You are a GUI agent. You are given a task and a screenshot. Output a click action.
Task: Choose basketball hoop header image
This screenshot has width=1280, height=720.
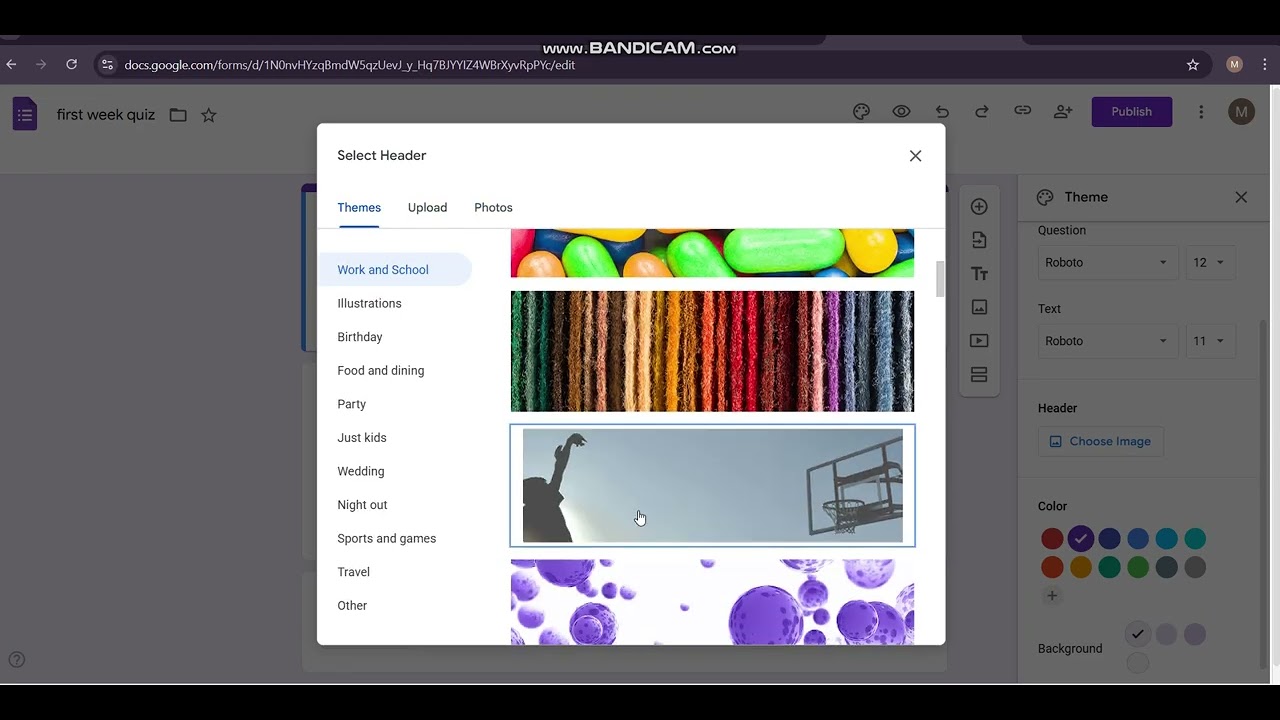(712, 486)
